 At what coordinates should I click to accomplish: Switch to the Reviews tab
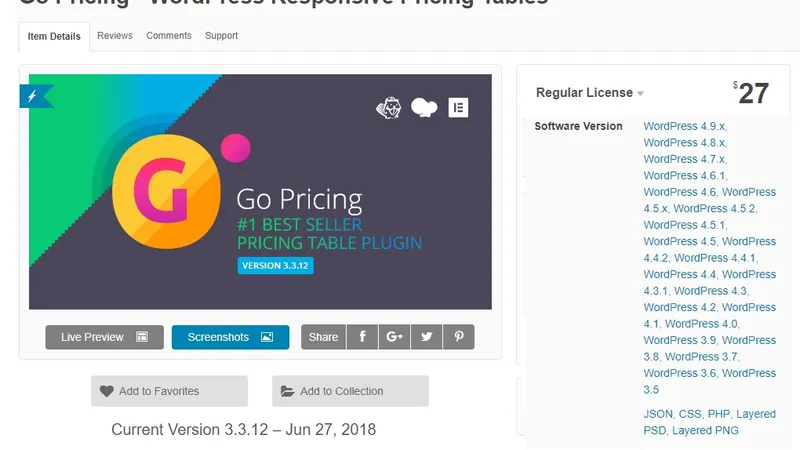pyautogui.click(x=115, y=36)
